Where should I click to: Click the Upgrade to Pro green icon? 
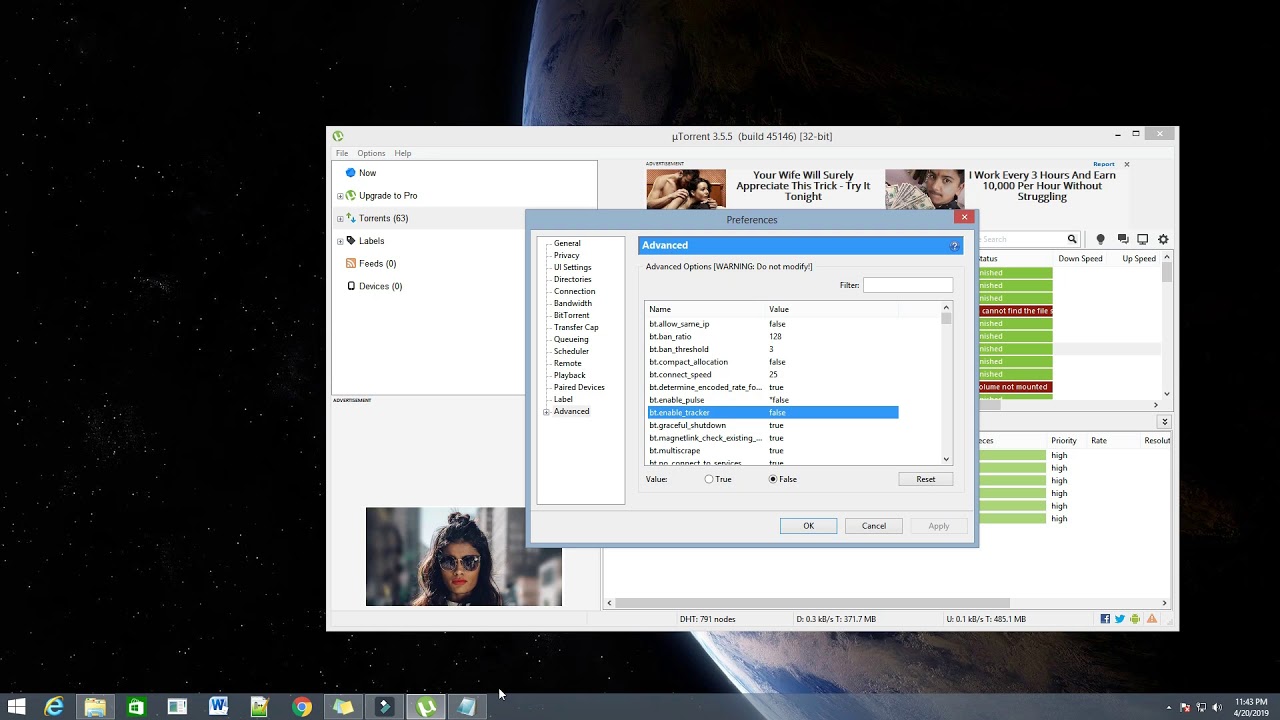point(351,195)
